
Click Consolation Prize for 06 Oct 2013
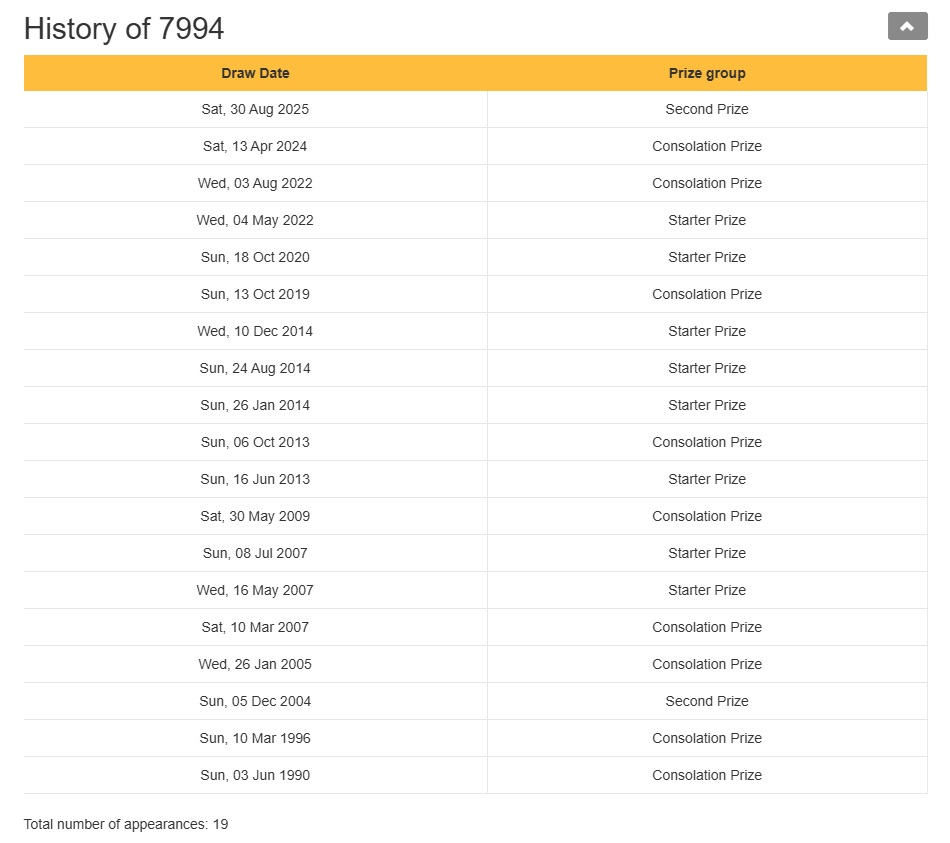coord(706,442)
